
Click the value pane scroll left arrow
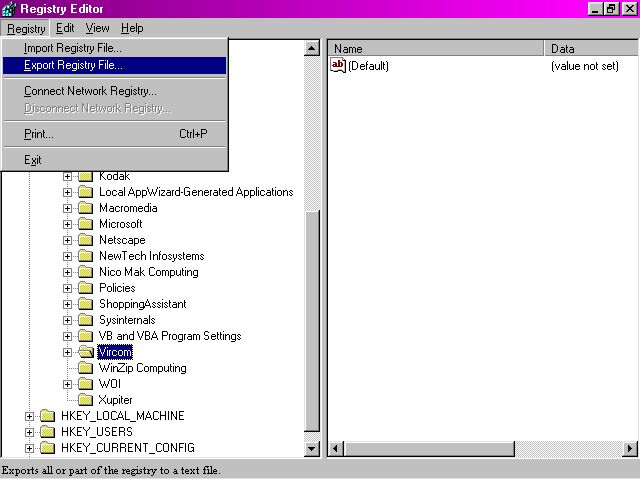click(336, 449)
